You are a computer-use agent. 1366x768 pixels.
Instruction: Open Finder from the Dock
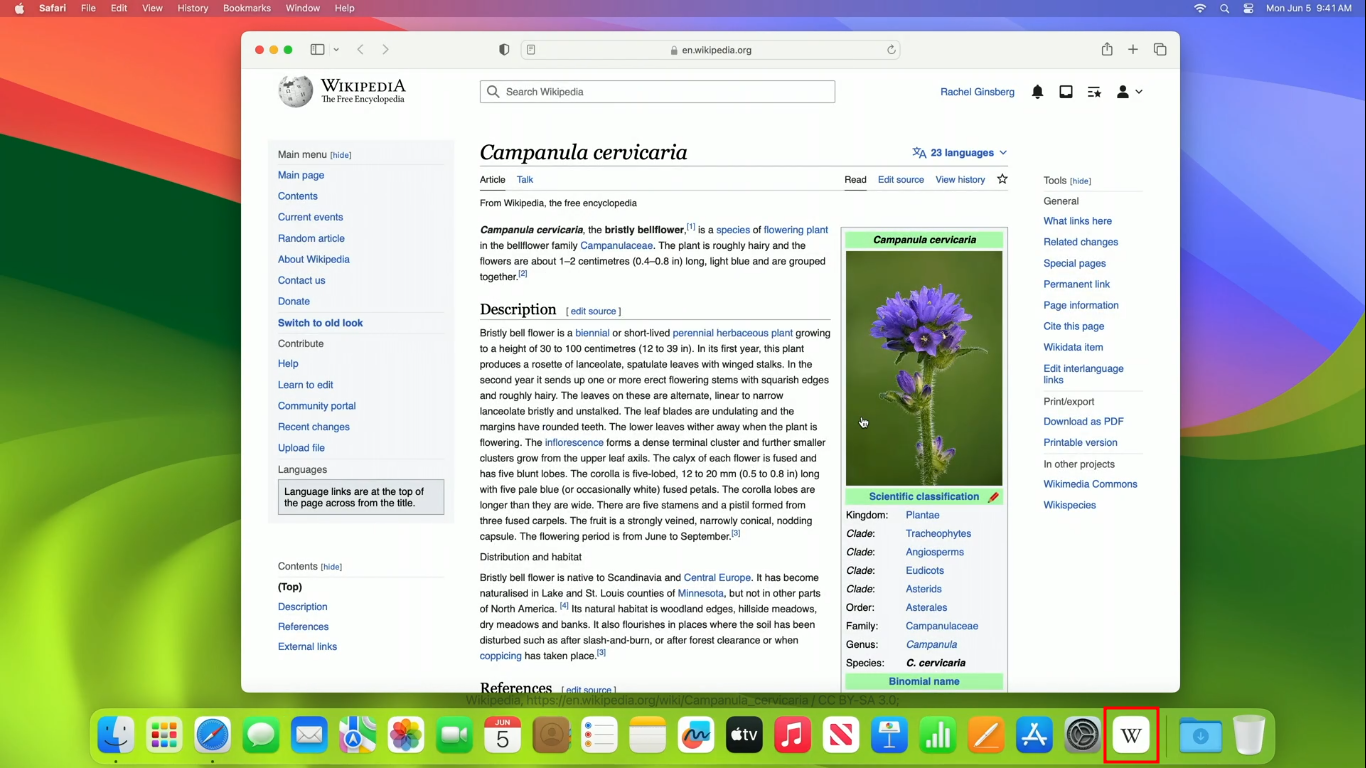116,736
